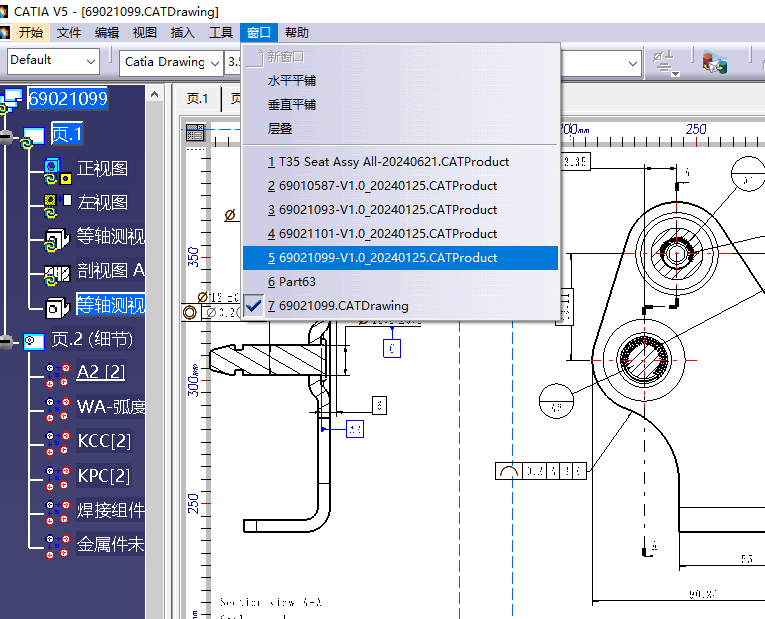Open the Catia Drawing font dropdown
The width and height of the screenshot is (765, 619).
[x=215, y=63]
